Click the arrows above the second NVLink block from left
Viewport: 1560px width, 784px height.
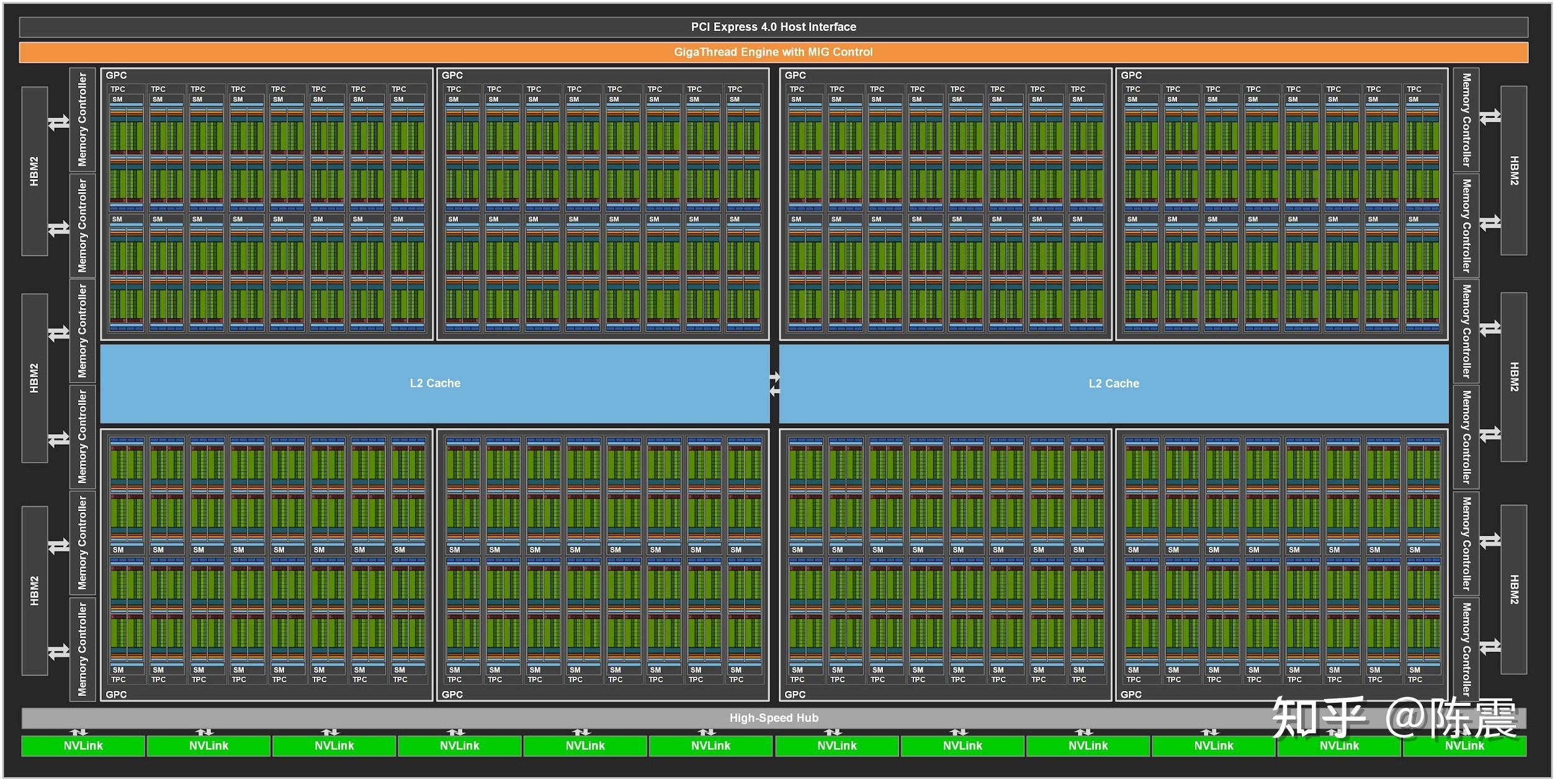204,733
